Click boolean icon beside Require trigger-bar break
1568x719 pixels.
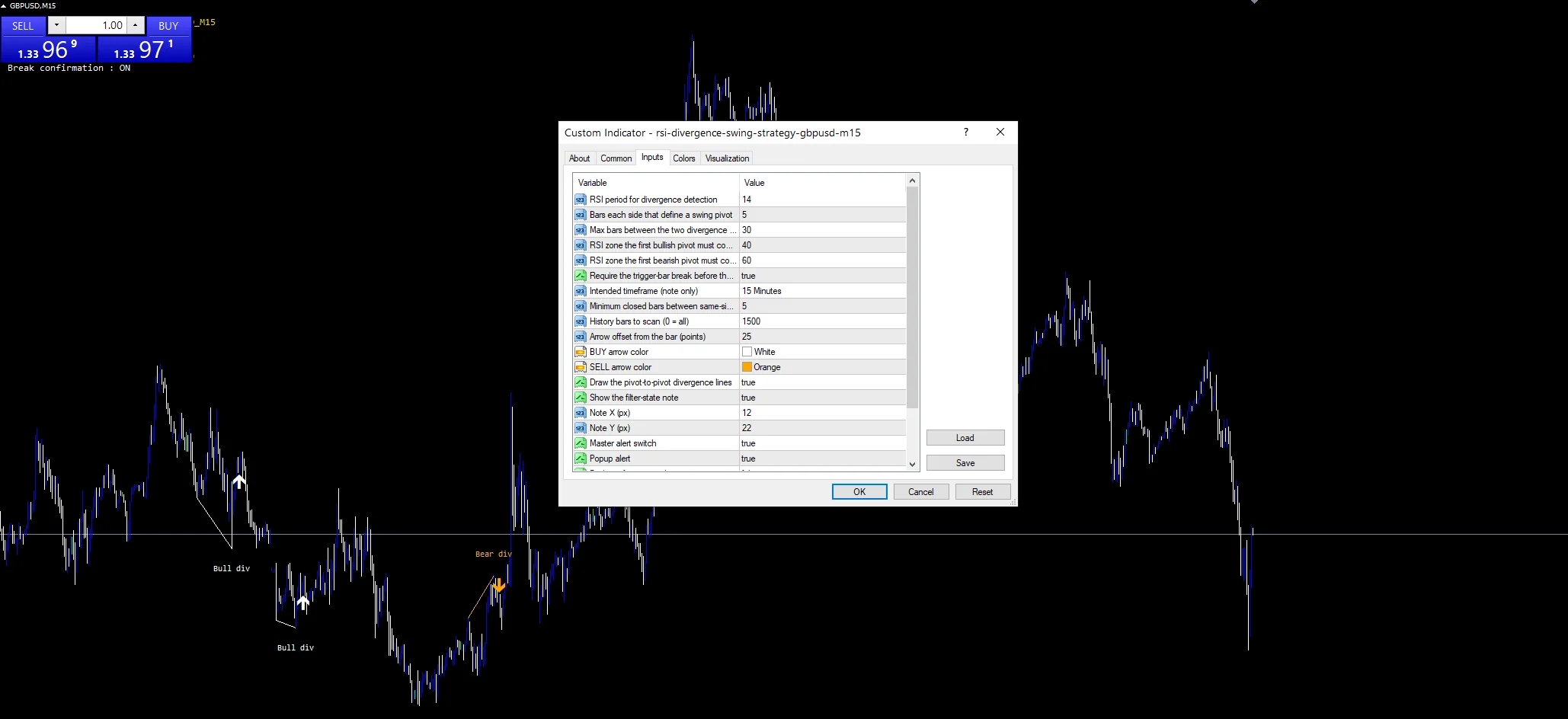point(580,276)
